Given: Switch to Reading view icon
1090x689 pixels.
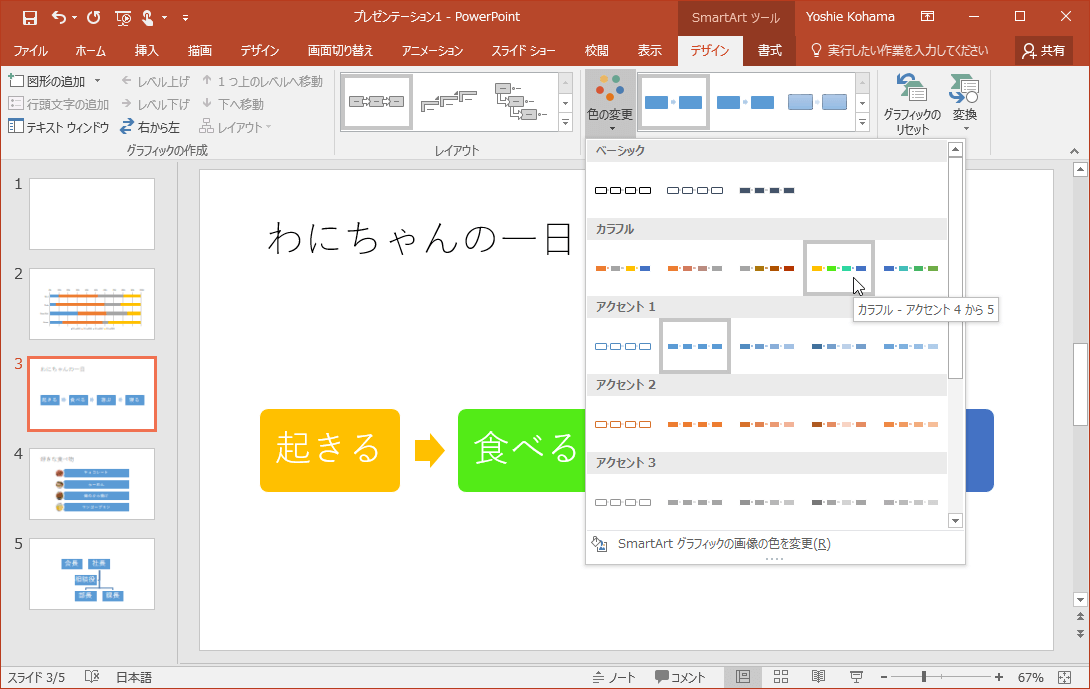Looking at the screenshot, I should [x=819, y=677].
